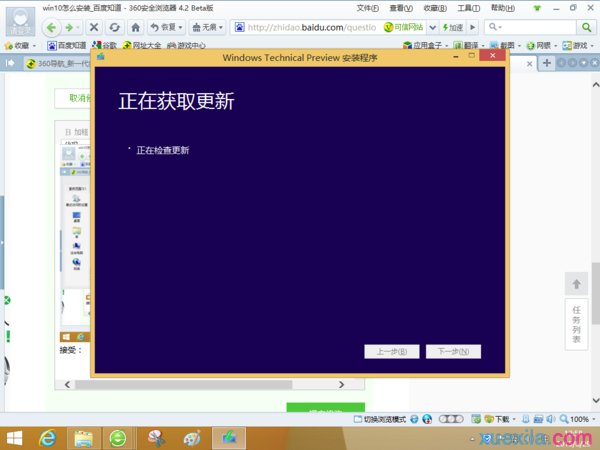Screen dimensions: 600x450
Task: Click the 上一步(B) back button in setup
Action: 392,351
